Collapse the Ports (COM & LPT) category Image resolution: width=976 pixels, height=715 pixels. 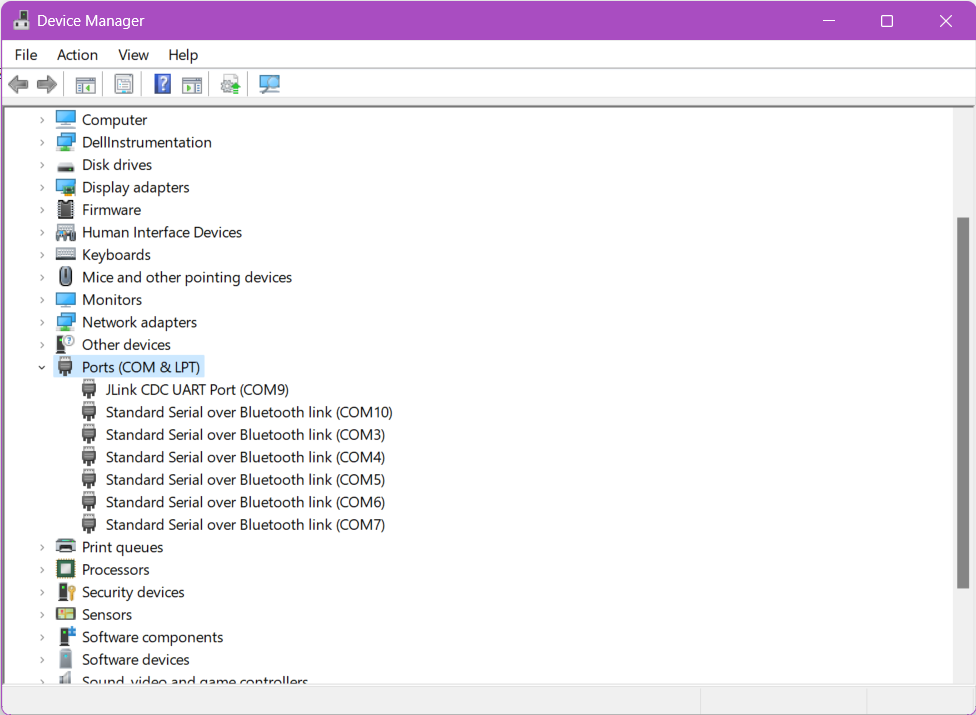41,366
